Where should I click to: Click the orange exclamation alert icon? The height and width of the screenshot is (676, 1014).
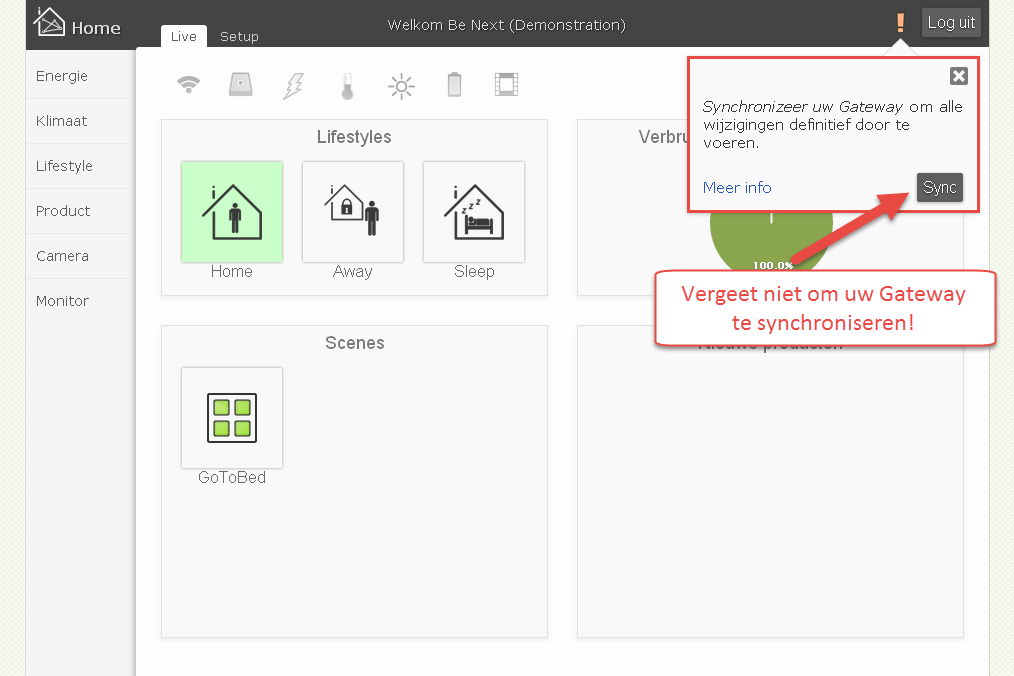click(900, 23)
